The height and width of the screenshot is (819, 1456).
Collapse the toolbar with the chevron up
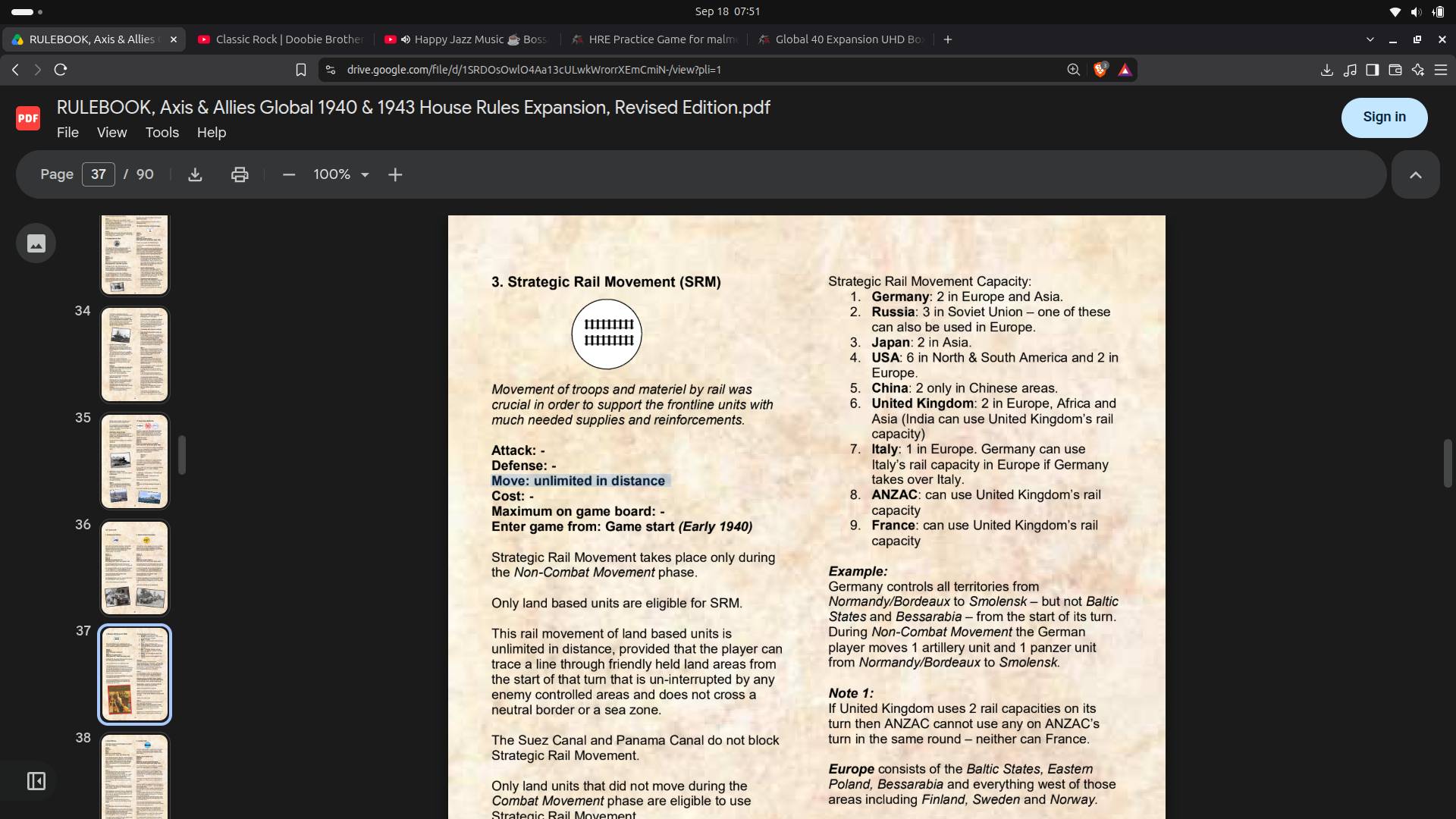pos(1415,174)
